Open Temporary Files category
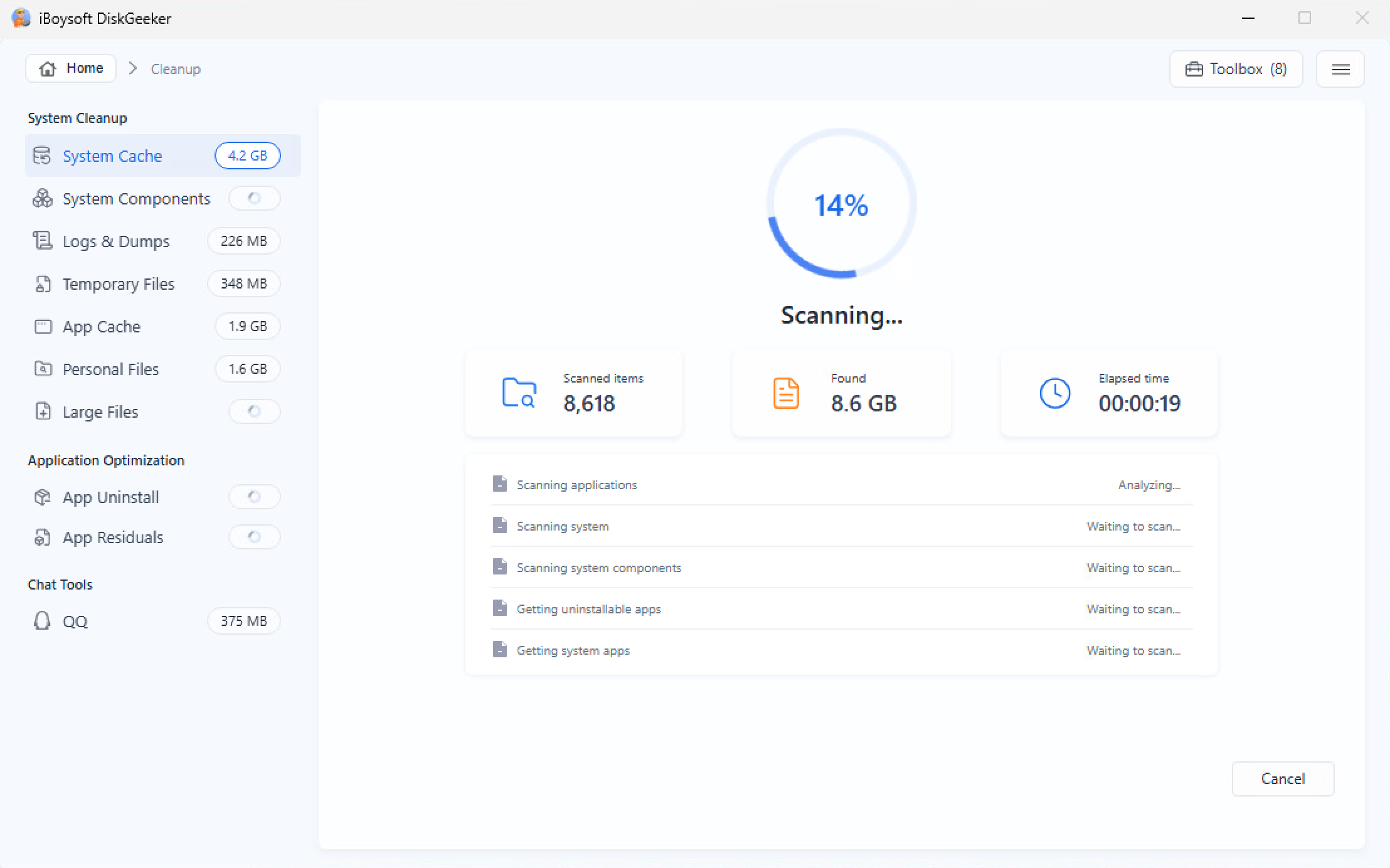 163,283
